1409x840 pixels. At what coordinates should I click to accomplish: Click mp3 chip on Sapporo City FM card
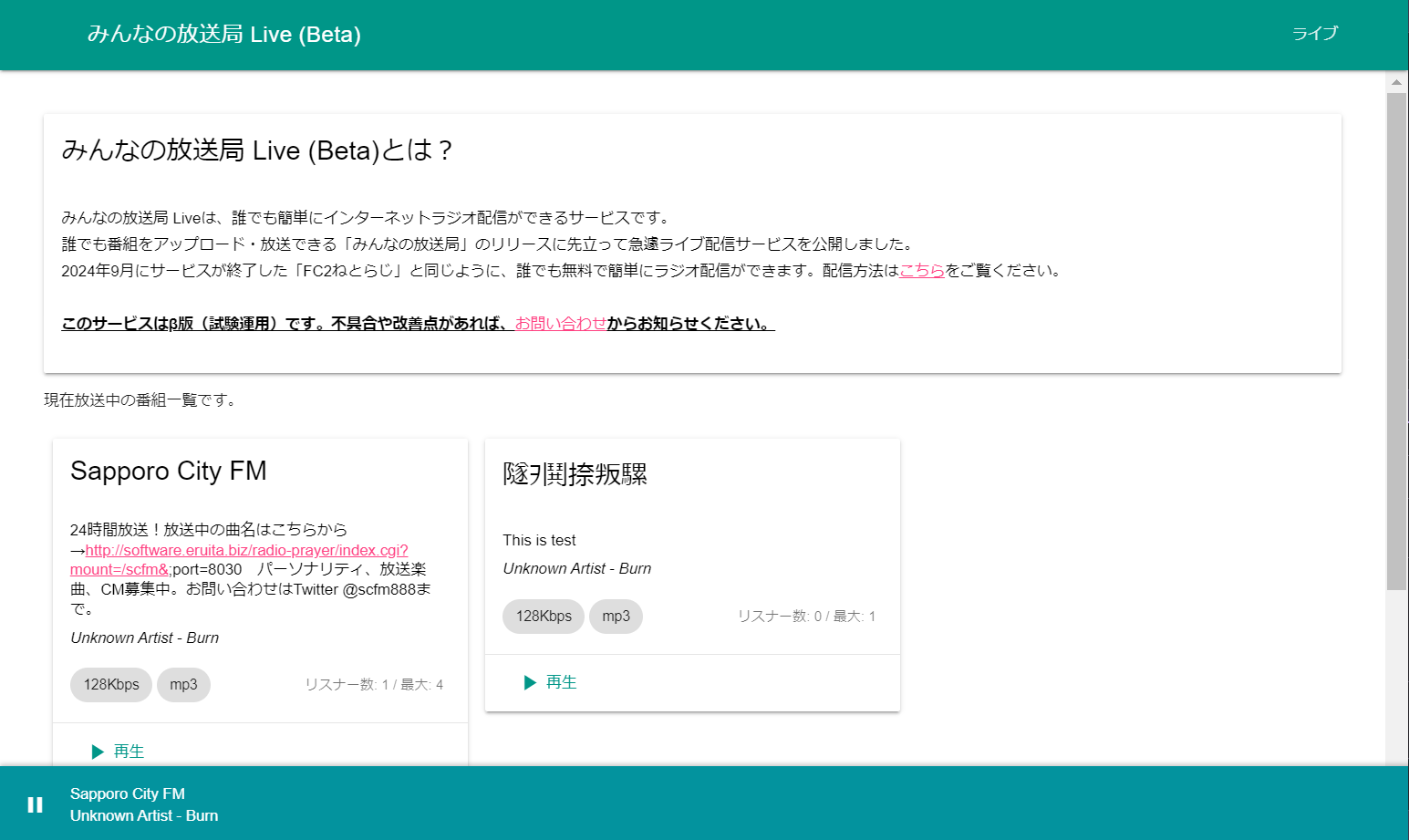tap(183, 685)
